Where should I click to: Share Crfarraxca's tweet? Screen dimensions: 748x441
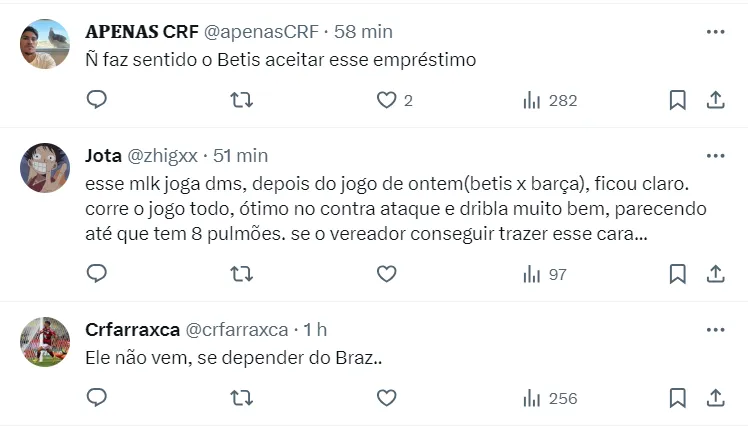715,398
